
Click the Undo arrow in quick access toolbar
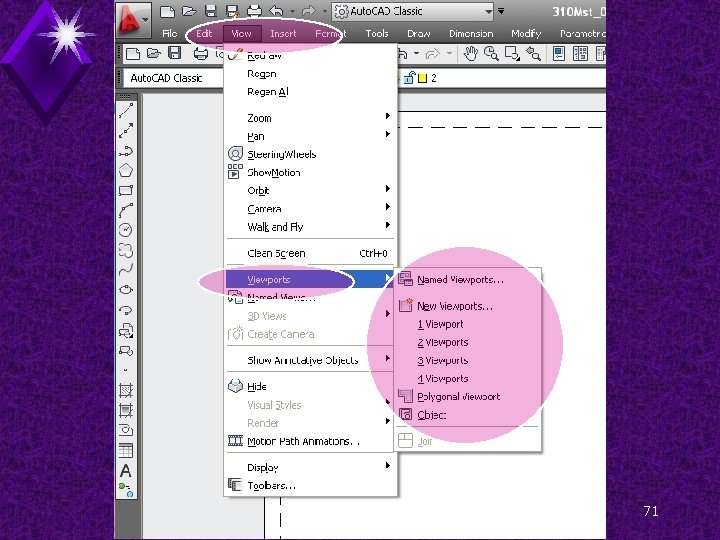[x=276, y=11]
